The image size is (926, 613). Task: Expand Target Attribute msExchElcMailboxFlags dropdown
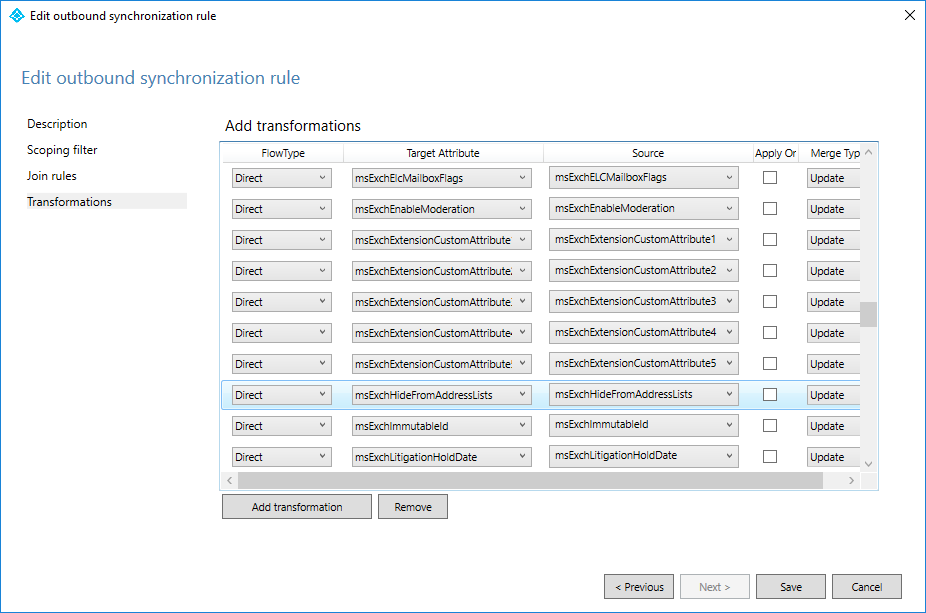[x=442, y=178]
